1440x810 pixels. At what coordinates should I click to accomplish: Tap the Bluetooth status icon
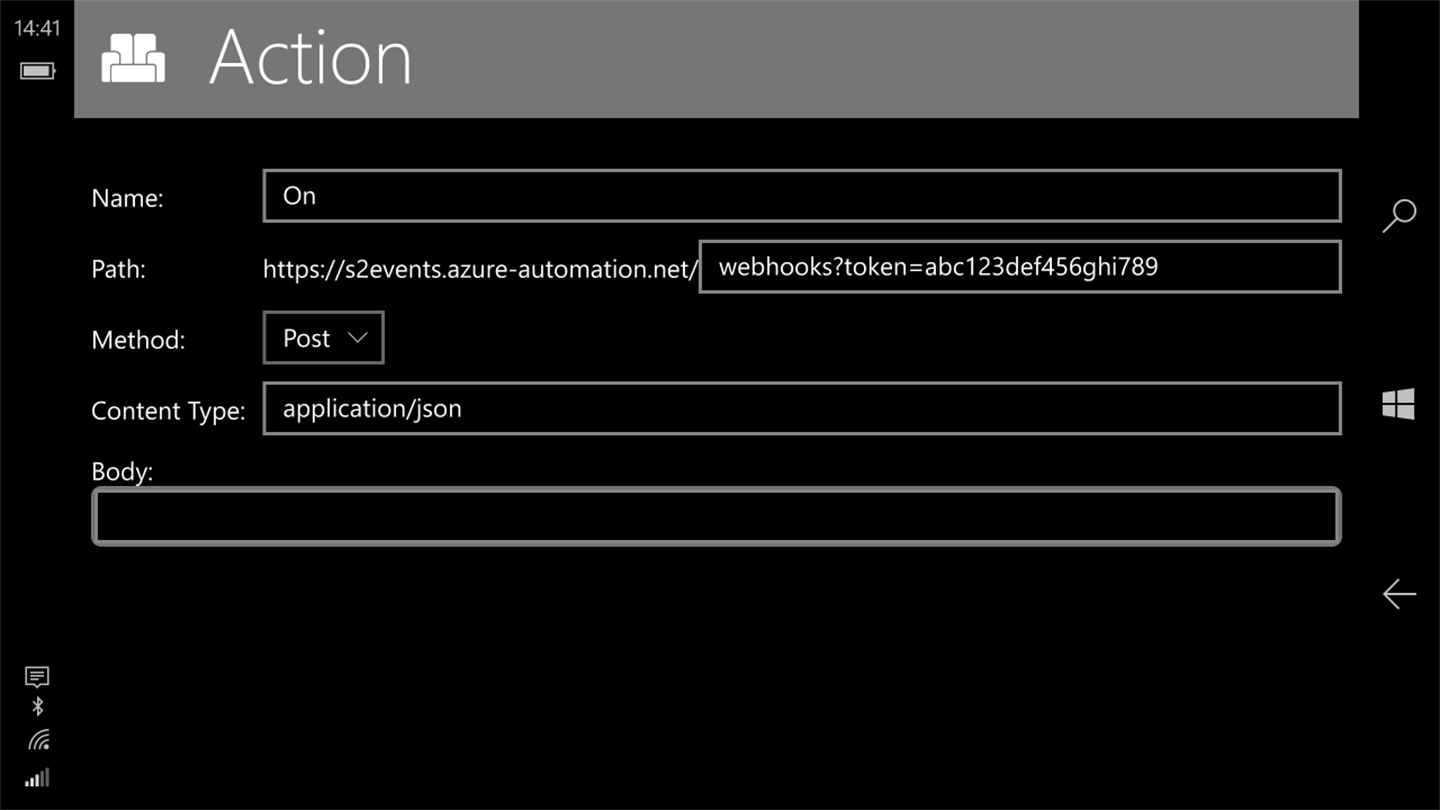(37, 707)
